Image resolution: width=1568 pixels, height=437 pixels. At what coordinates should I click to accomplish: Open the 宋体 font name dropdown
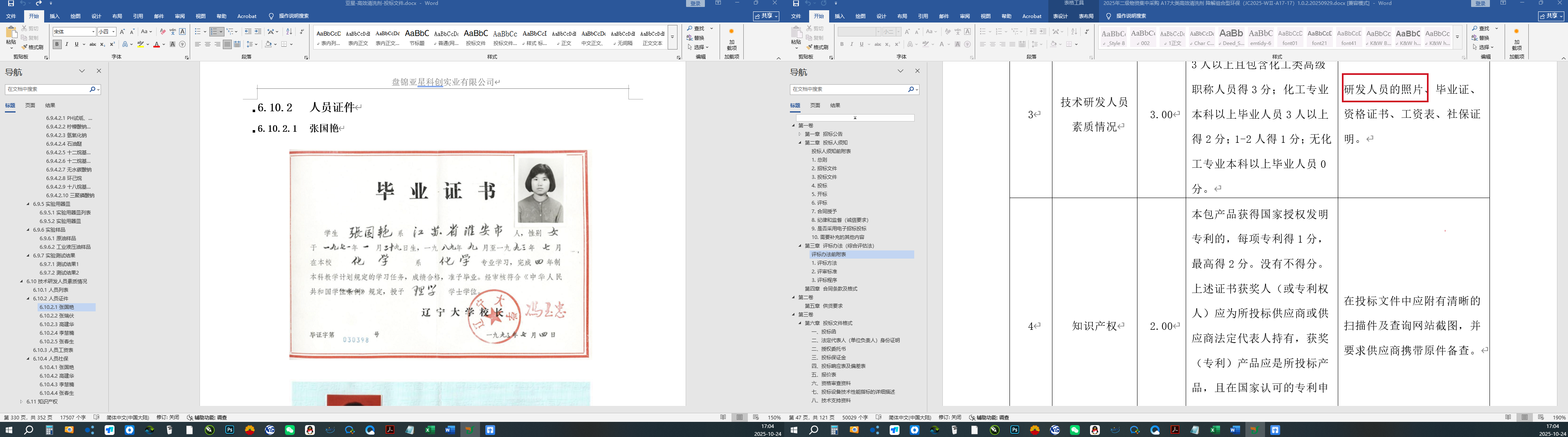point(93,32)
